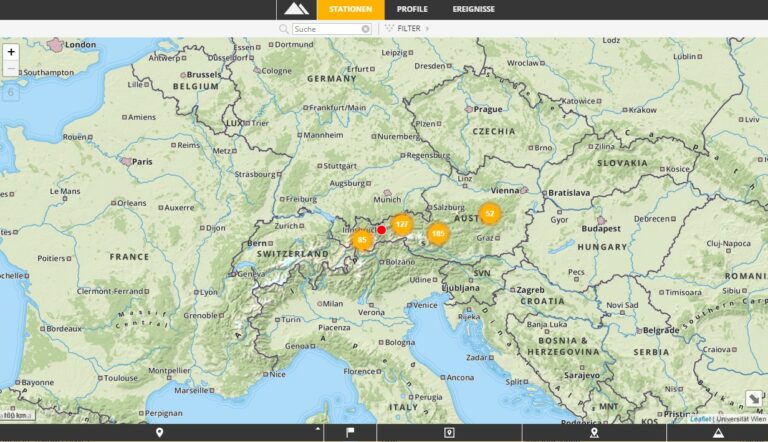The image size is (768, 442).
Task: Open the station cluster marked 52
Action: pyautogui.click(x=490, y=213)
